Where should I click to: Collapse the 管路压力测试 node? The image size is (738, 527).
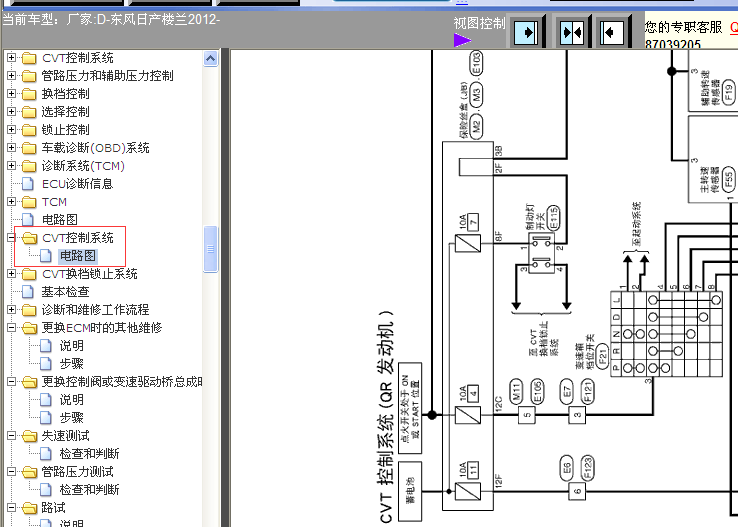[x=12, y=471]
